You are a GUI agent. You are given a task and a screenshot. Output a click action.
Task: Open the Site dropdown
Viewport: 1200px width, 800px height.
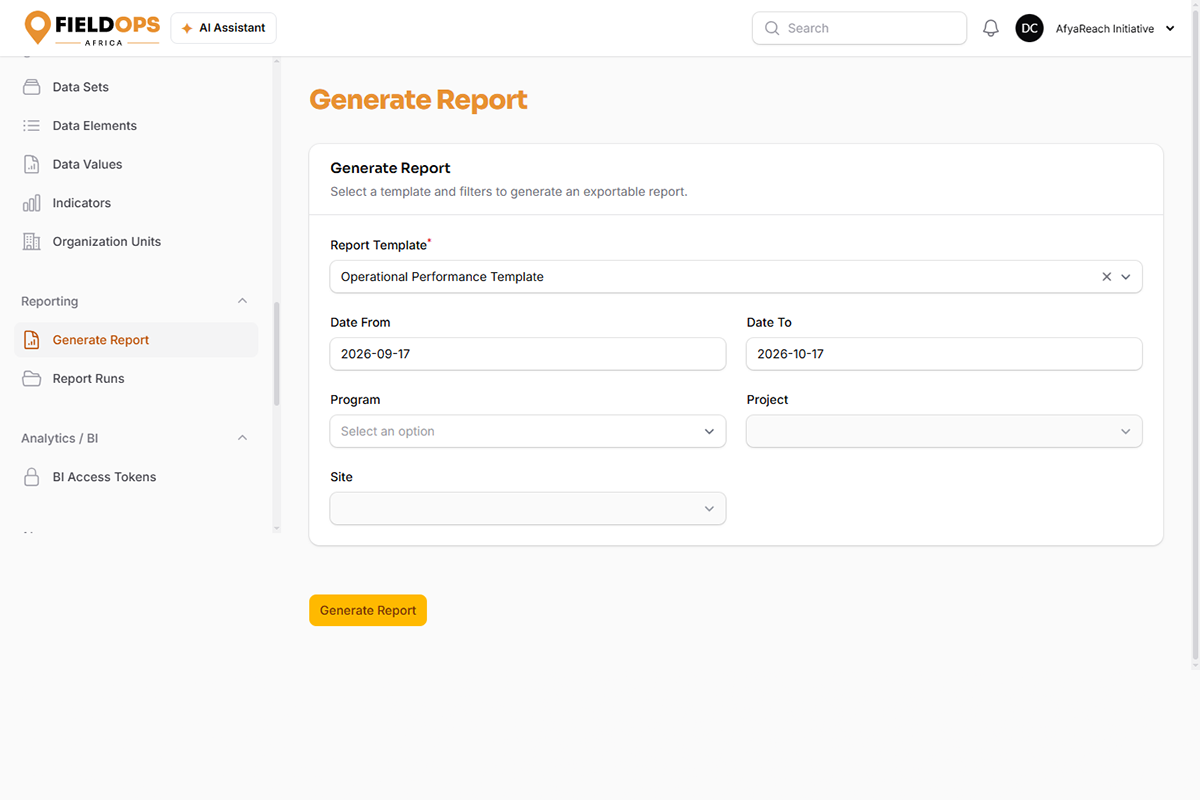pyautogui.click(x=528, y=508)
